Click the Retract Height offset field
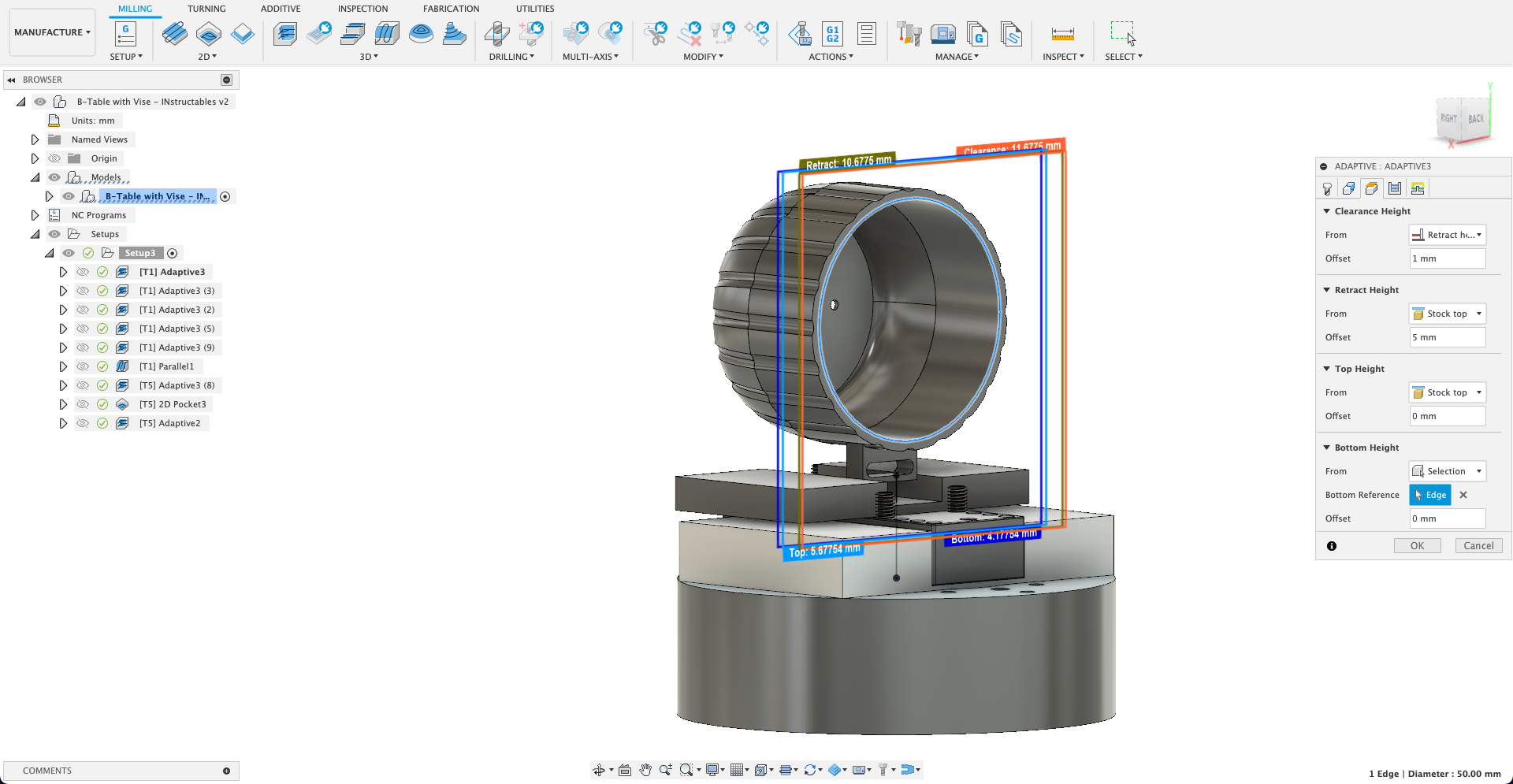Viewport: 1513px width, 784px height. [1447, 337]
